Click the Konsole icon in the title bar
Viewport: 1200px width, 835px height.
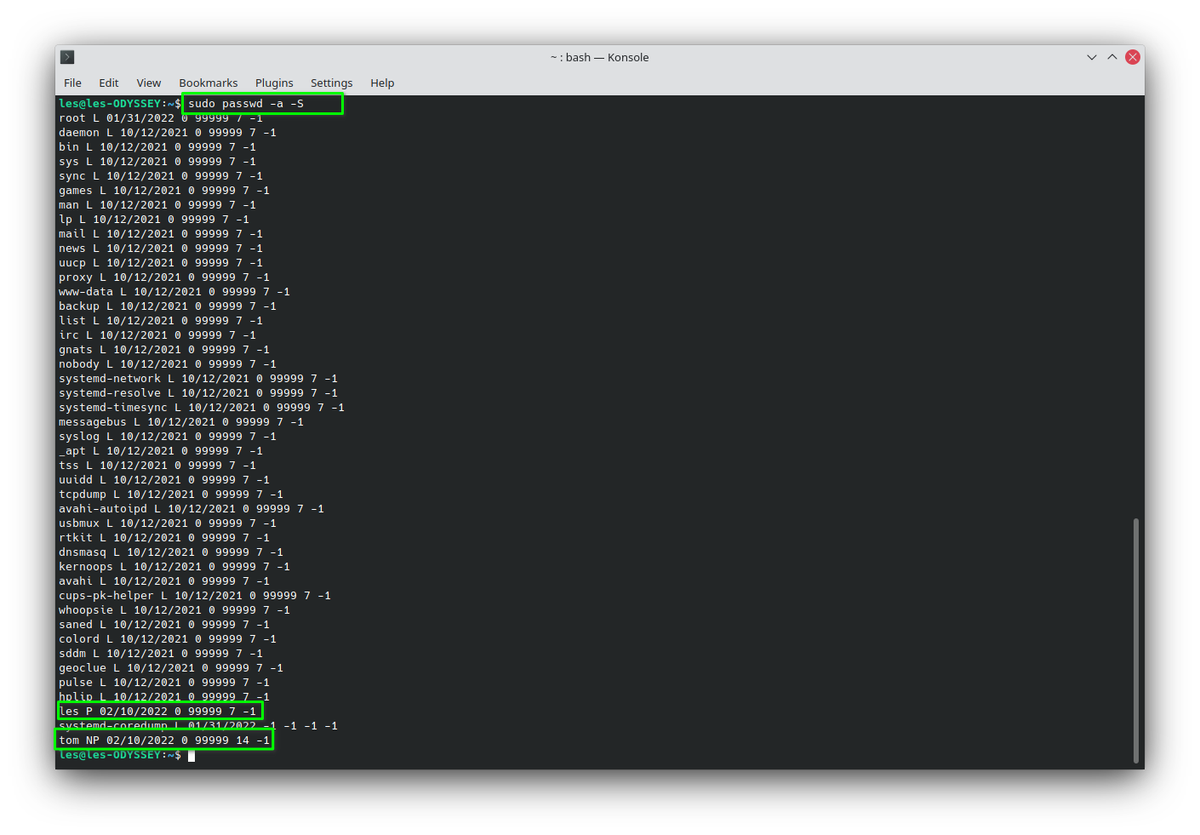pos(67,57)
